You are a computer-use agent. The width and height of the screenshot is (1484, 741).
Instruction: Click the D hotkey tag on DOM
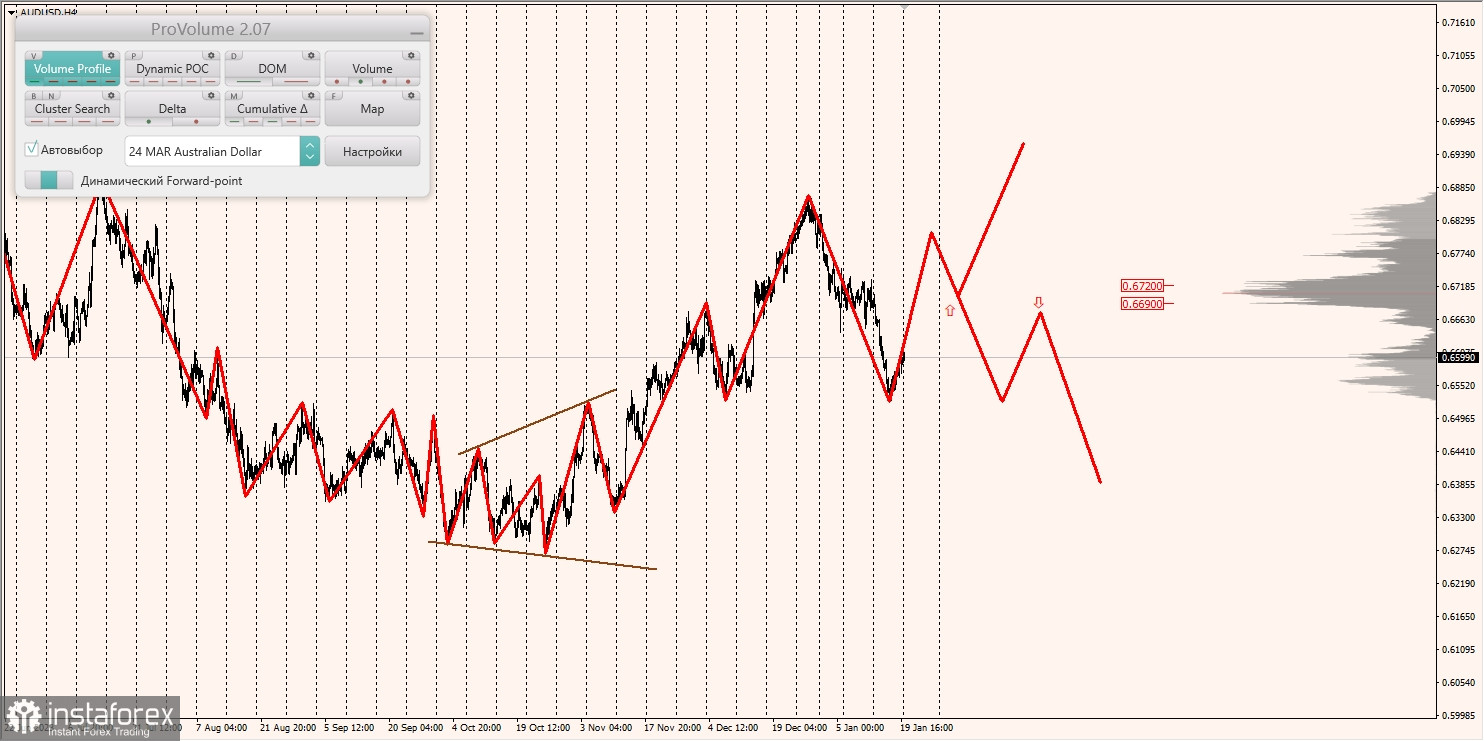pos(234,56)
